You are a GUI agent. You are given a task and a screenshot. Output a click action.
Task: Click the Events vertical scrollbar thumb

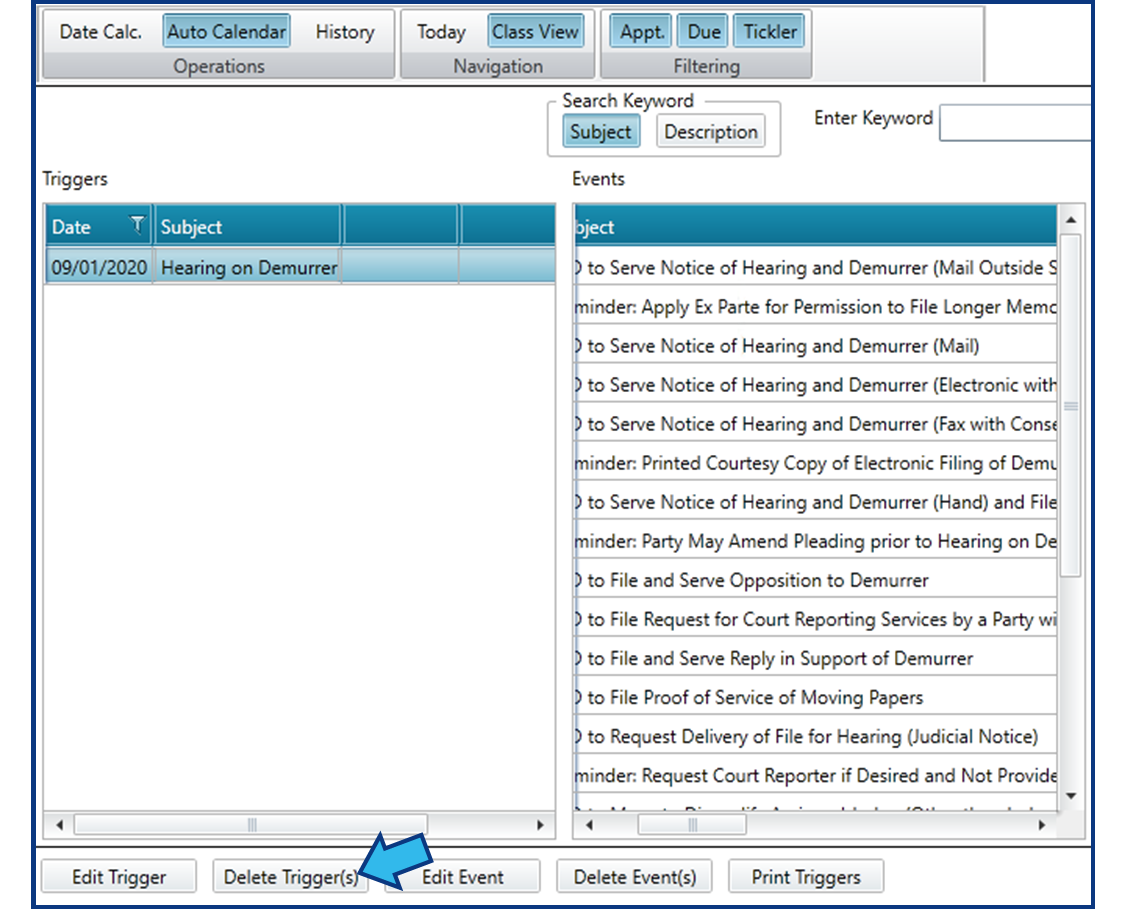pos(1071,406)
